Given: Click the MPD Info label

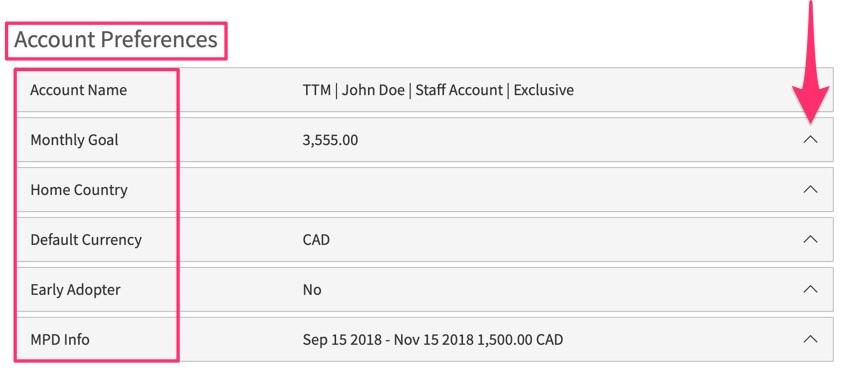Looking at the screenshot, I should tap(60, 340).
